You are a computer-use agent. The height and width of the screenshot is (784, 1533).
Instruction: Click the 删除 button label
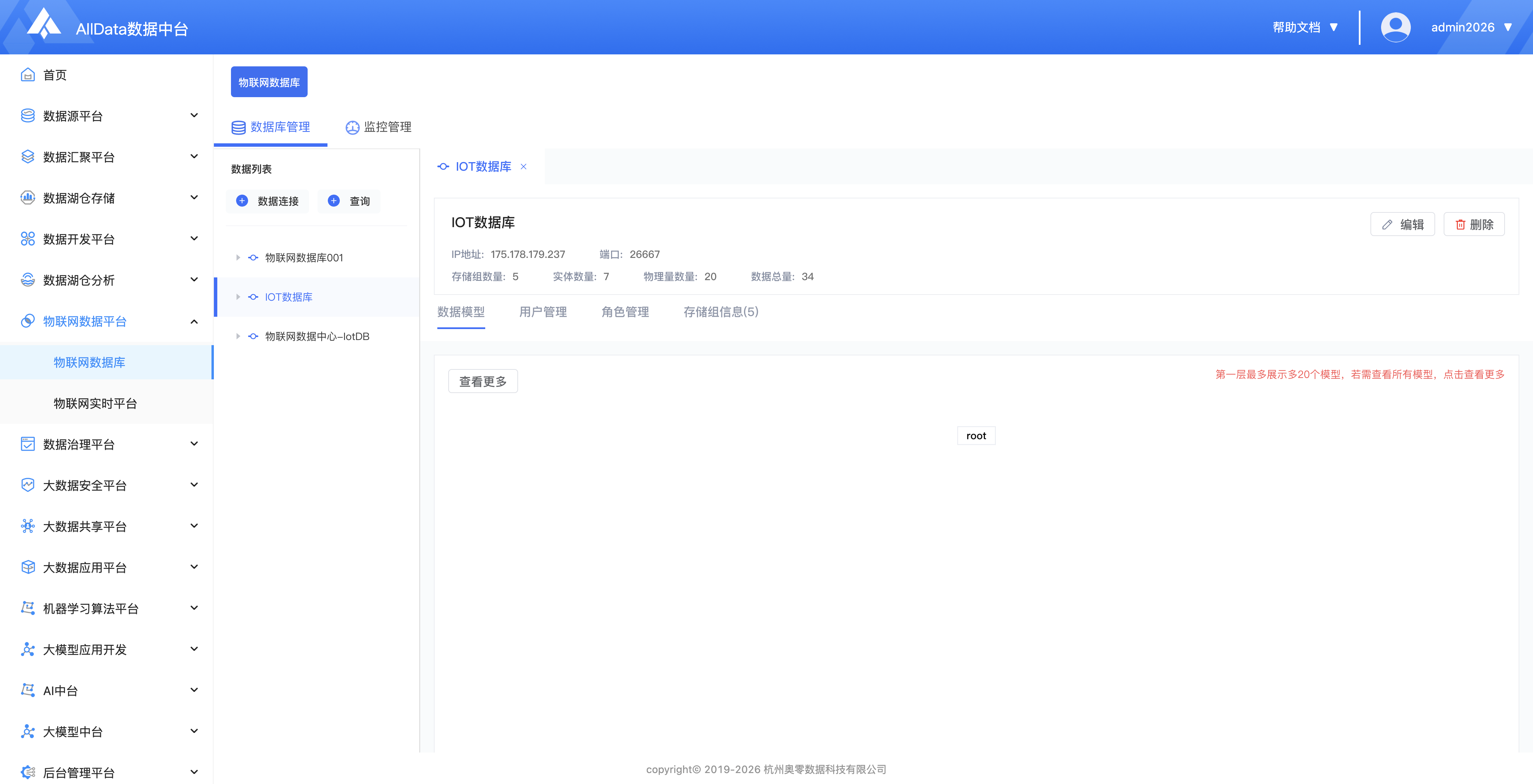point(1482,224)
